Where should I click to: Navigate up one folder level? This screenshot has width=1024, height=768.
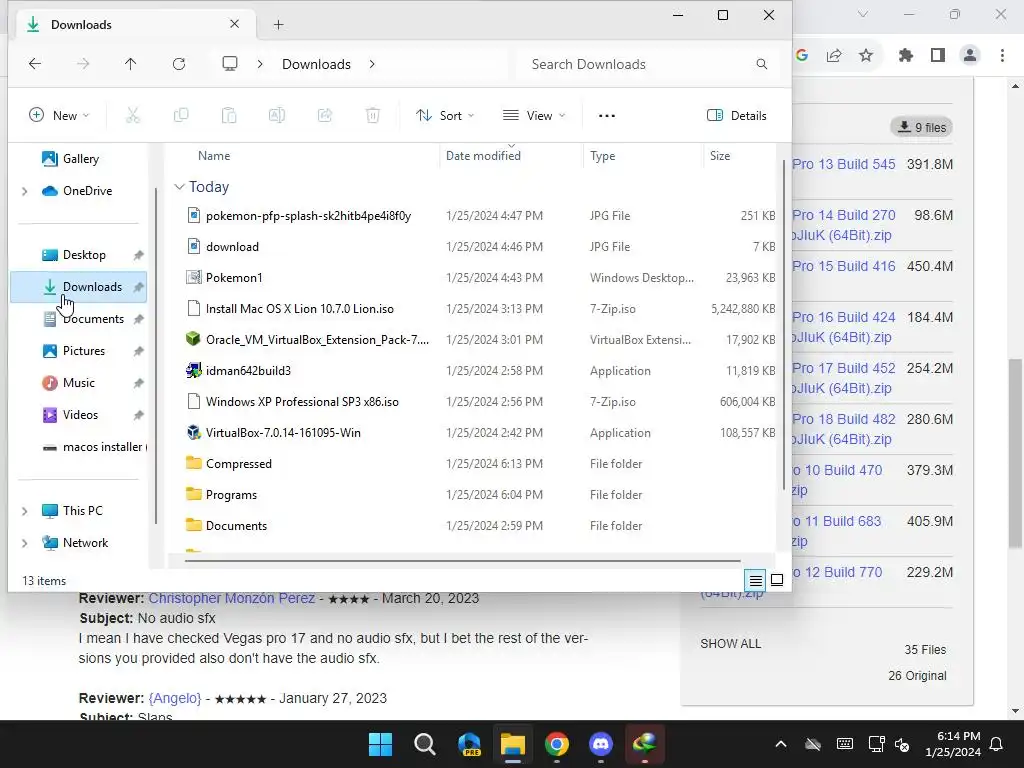(131, 64)
